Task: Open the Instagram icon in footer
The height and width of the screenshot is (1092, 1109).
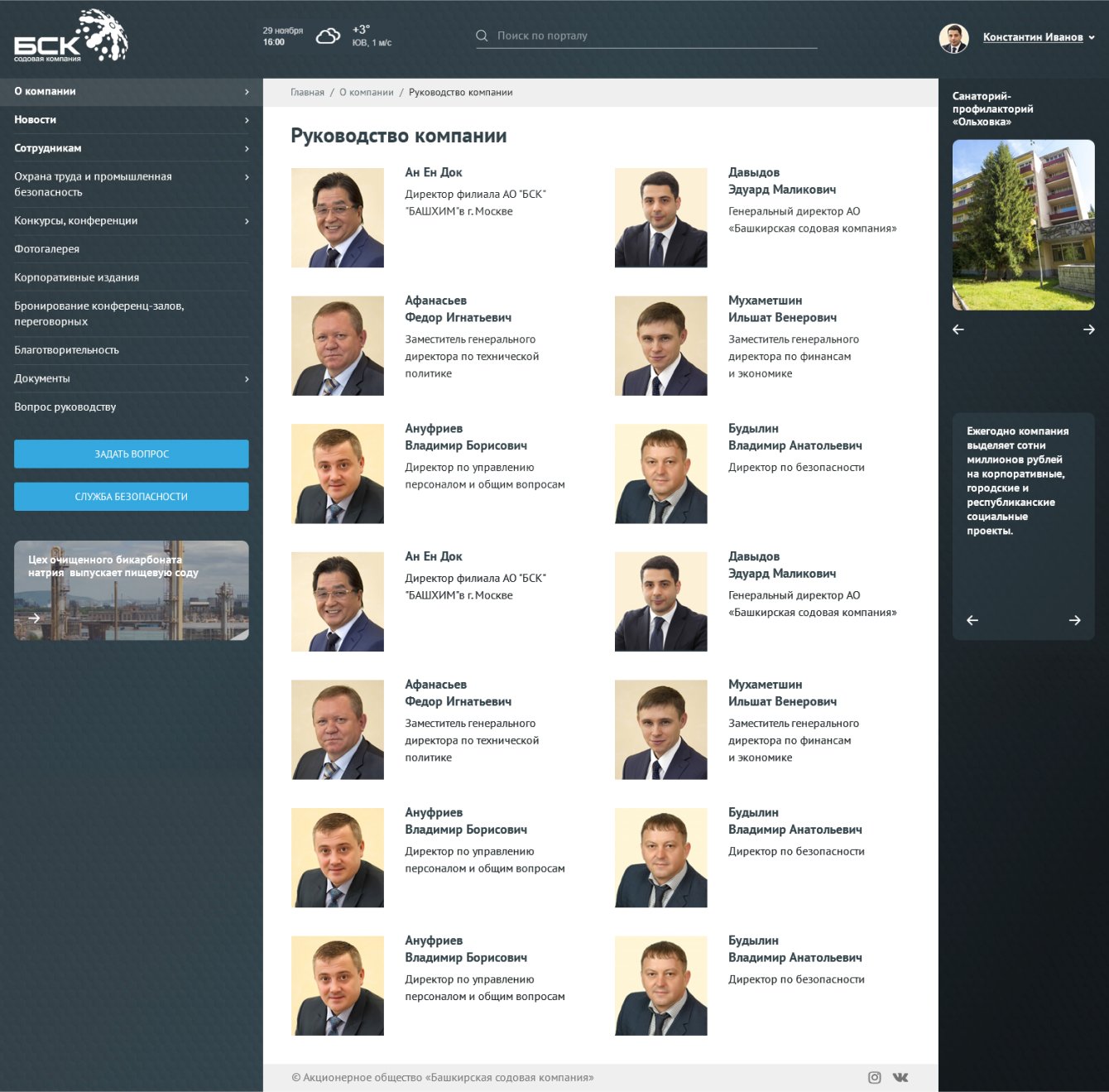Action: 874,1077
